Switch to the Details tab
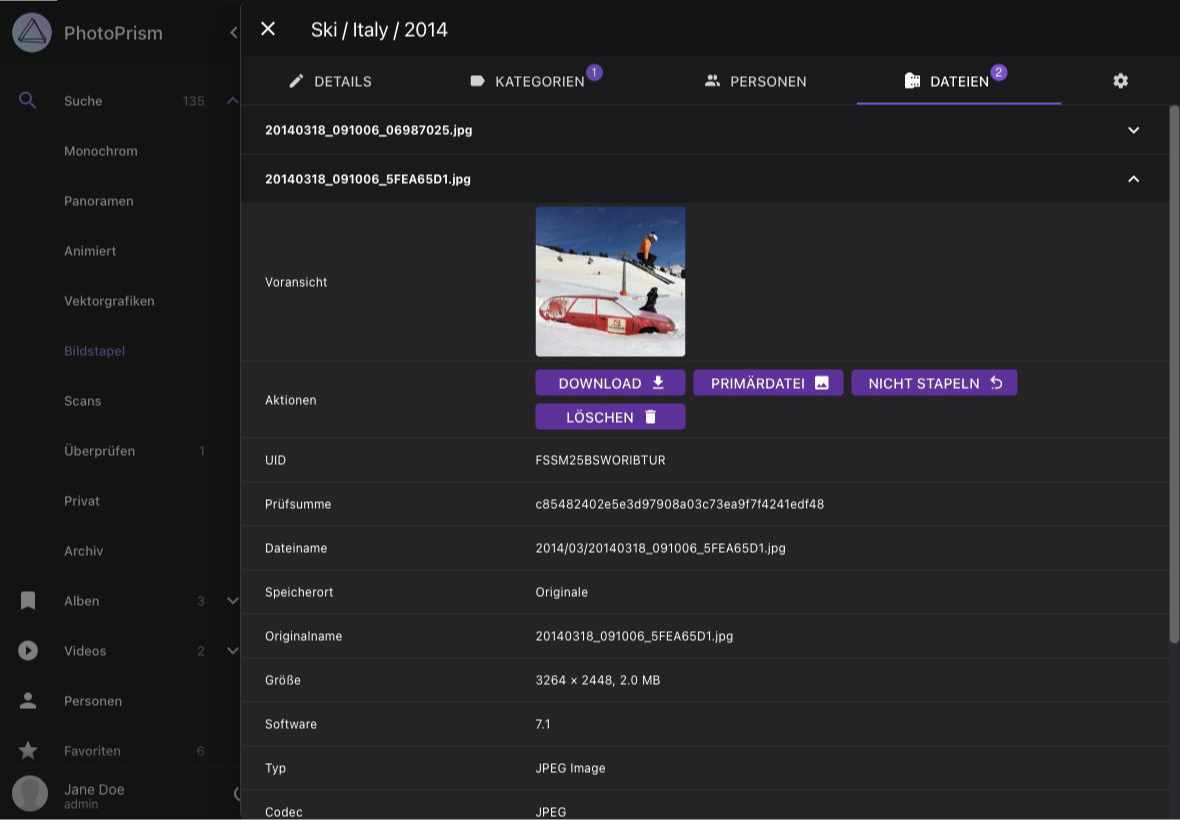Screen dimensions: 1180x820 point(330,81)
